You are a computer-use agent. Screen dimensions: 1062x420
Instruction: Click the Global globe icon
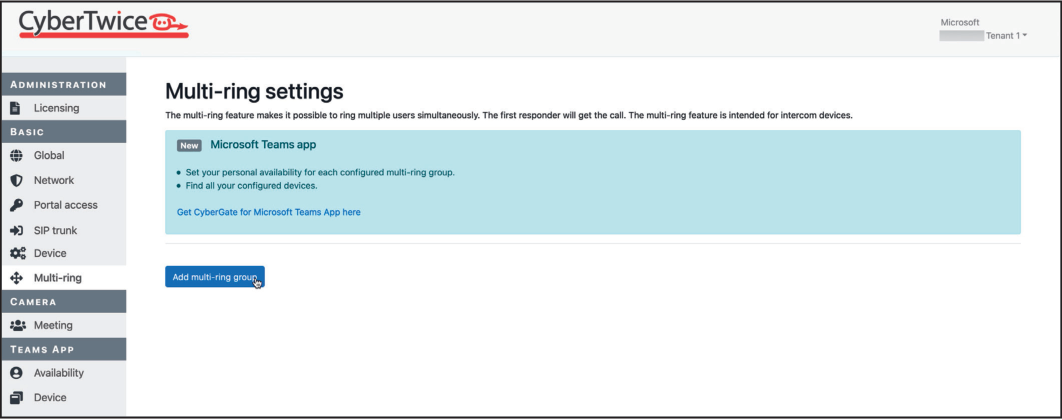tap(17, 155)
